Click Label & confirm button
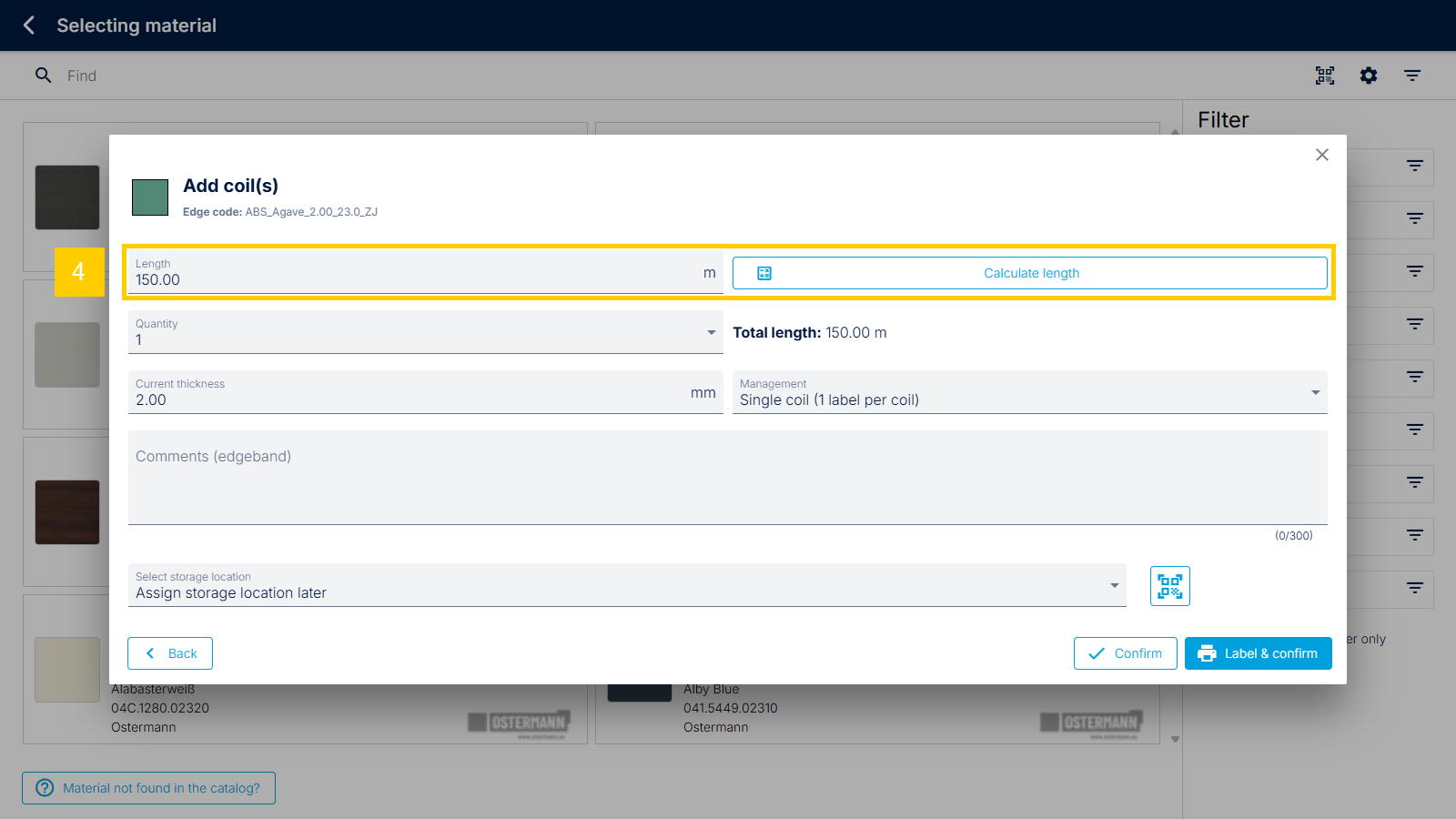The width and height of the screenshot is (1456, 819). pyautogui.click(x=1259, y=653)
